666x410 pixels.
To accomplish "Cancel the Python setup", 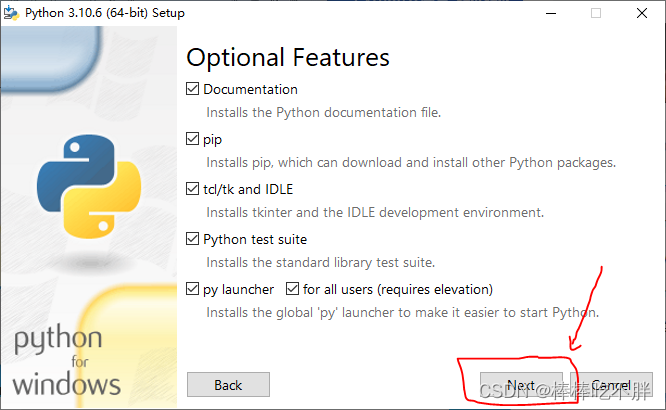I will tap(611, 385).
